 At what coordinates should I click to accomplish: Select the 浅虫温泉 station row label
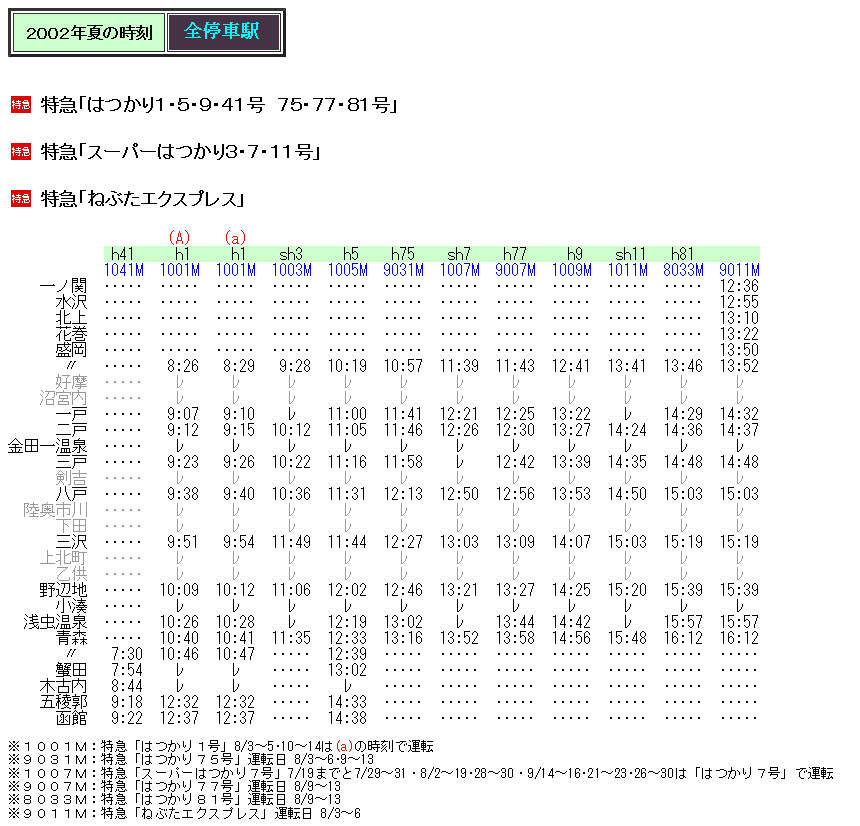coord(55,621)
